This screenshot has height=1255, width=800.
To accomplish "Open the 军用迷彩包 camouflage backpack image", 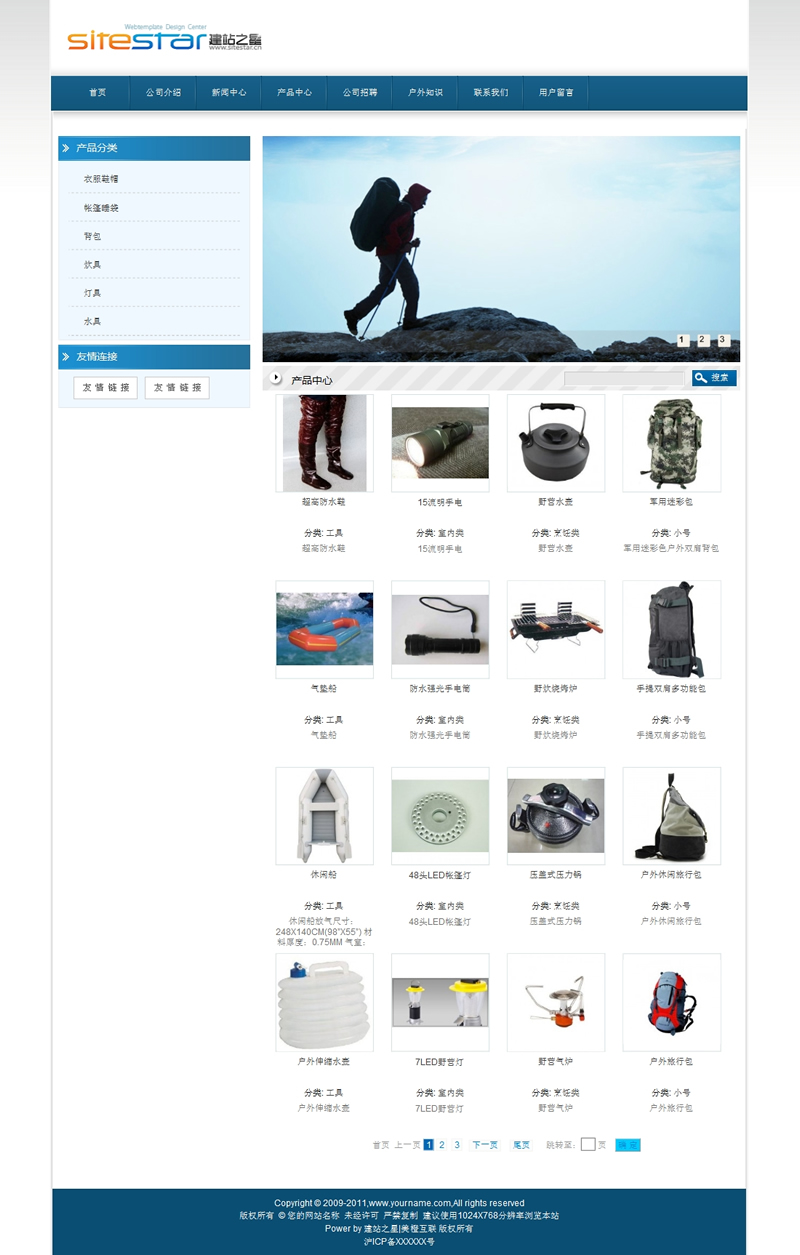I will pyautogui.click(x=671, y=443).
